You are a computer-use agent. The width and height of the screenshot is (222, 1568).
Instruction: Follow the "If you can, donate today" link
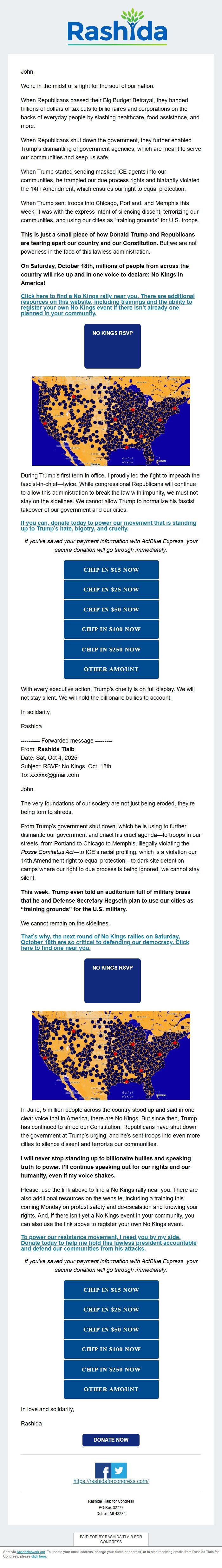pyautogui.click(x=108, y=525)
